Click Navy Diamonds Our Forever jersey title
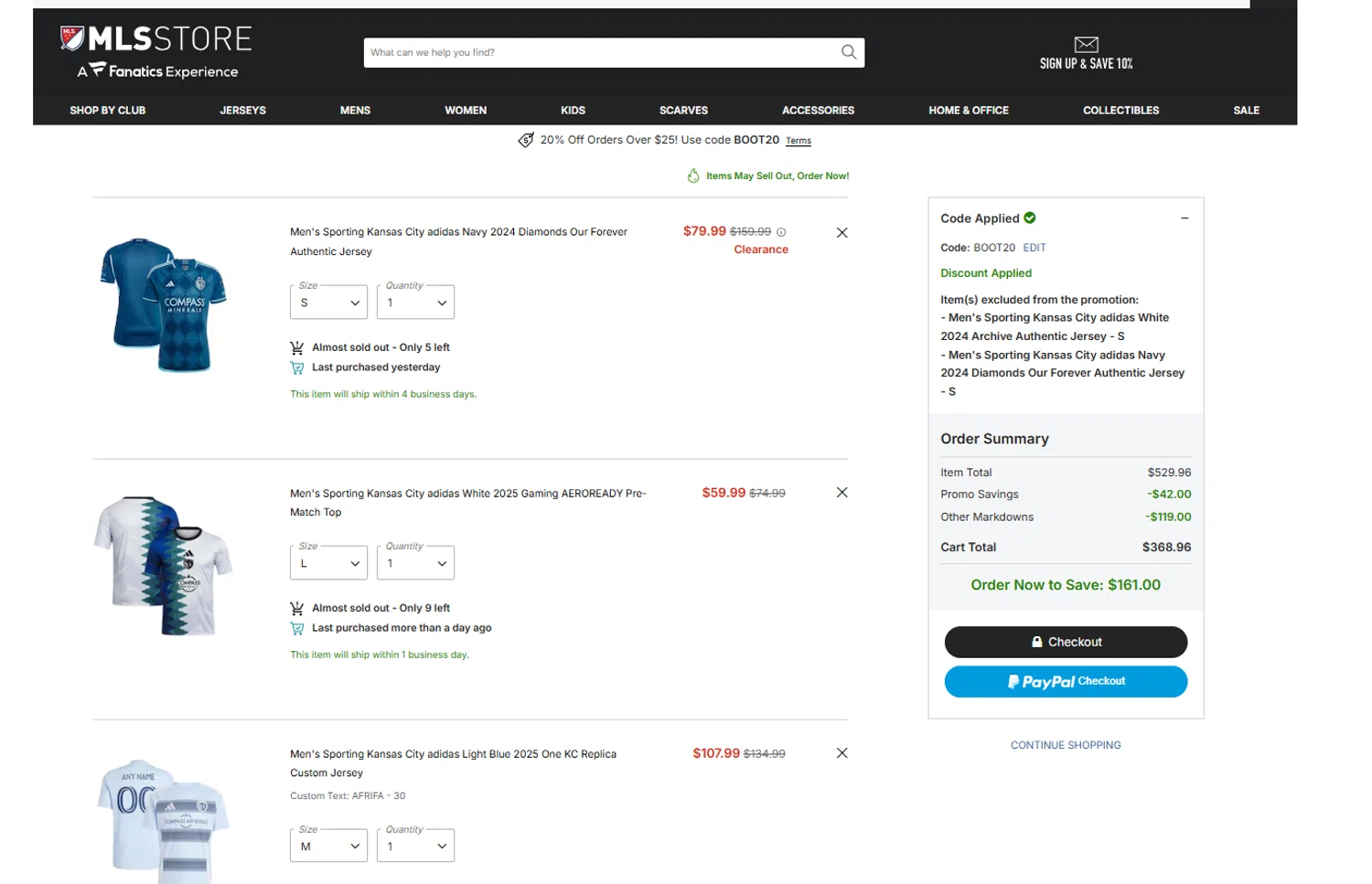The width and height of the screenshot is (1372, 884). coord(458,241)
